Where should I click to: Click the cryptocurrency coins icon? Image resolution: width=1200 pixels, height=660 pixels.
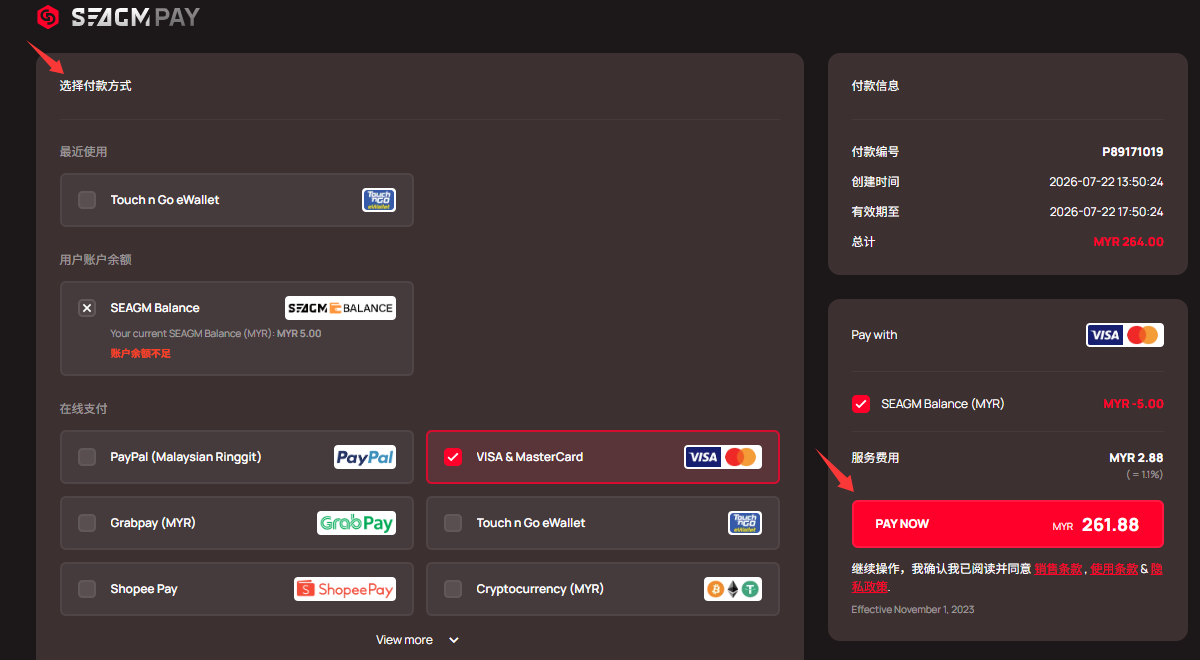tap(733, 589)
